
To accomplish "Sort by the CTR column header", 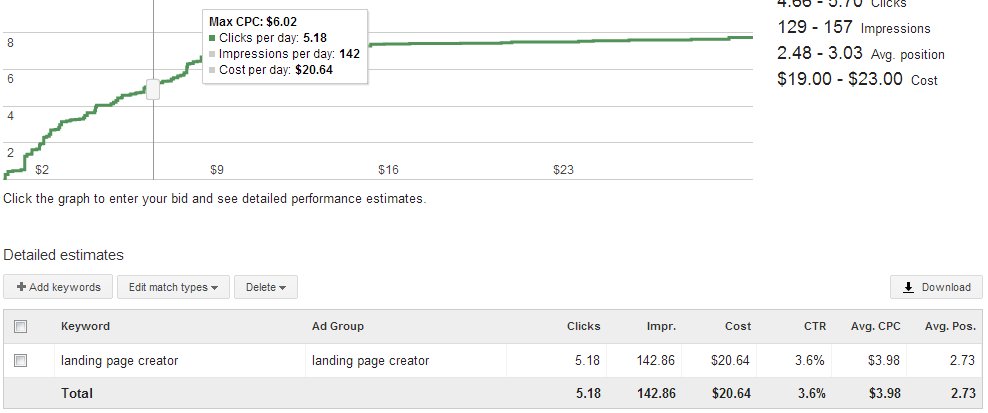I will coord(815,327).
